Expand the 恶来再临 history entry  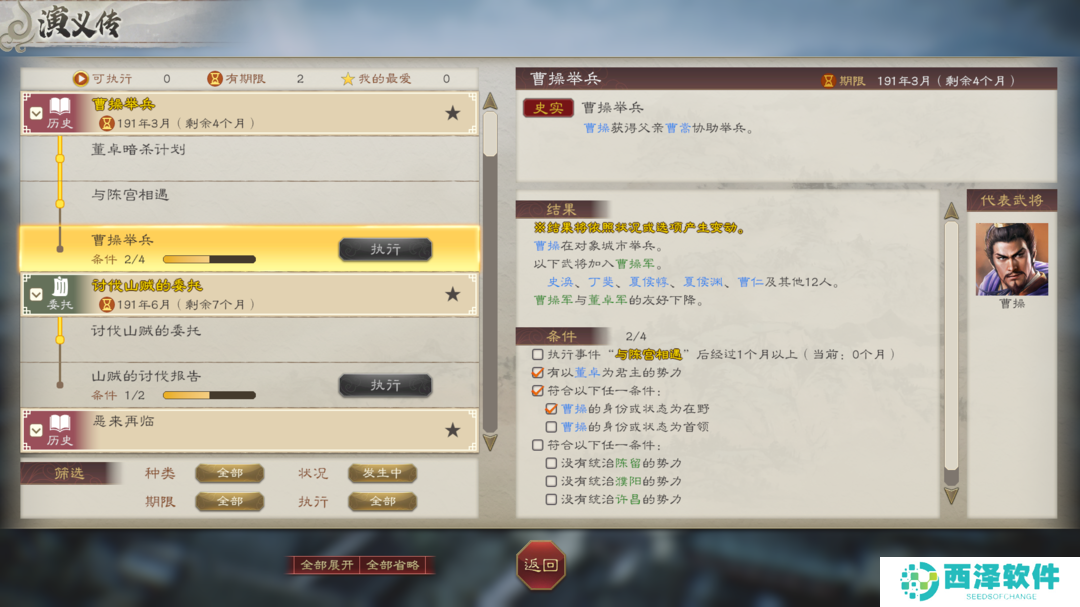click(37, 430)
